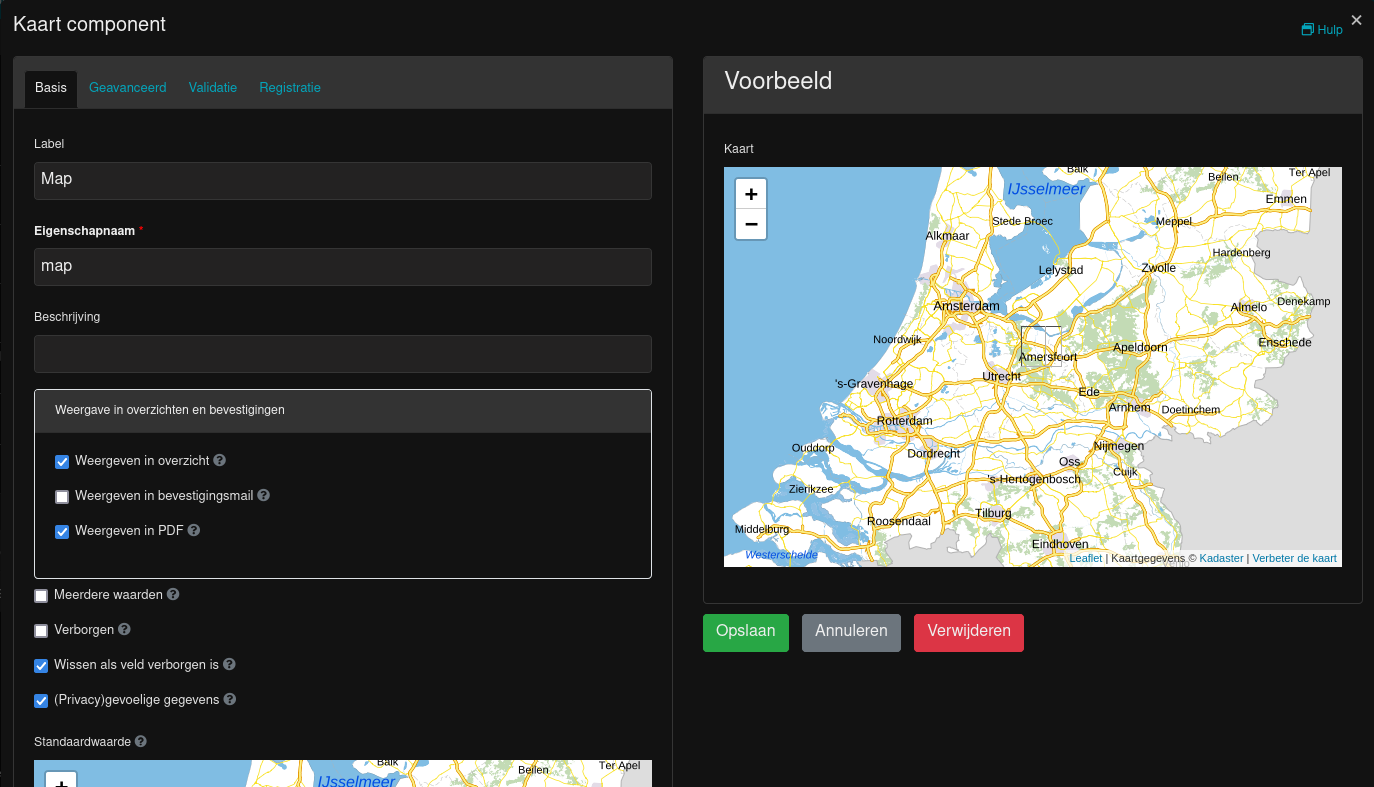Toggle the Verborgen checkbox
1374x787 pixels.
click(41, 630)
